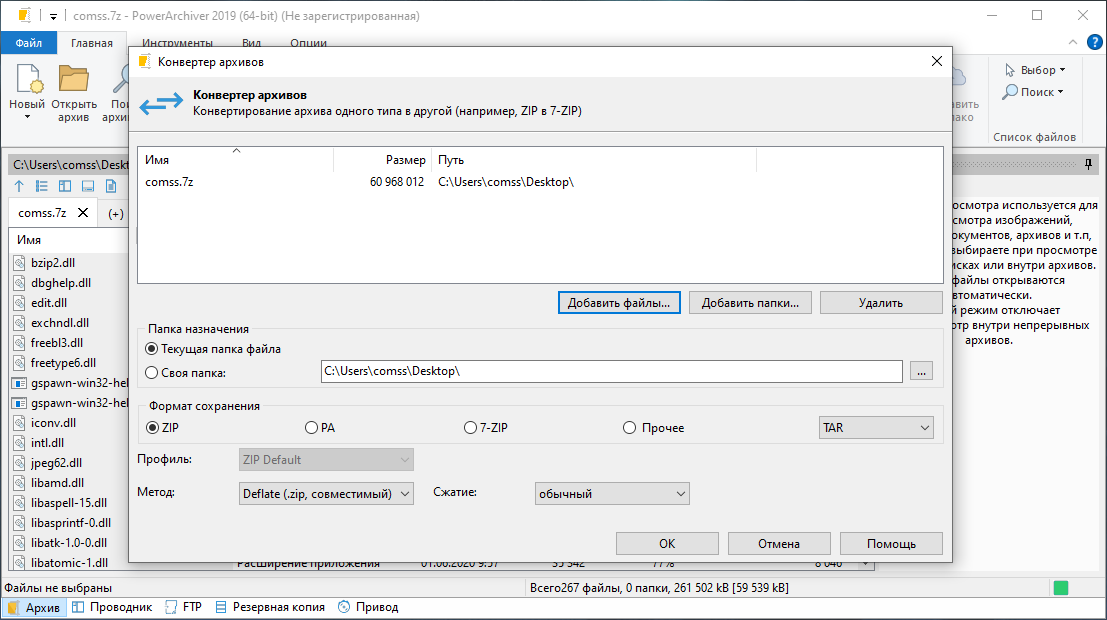The width and height of the screenshot is (1107, 620).
Task: Select the intl.dll file
Action: pyautogui.click(x=47, y=443)
